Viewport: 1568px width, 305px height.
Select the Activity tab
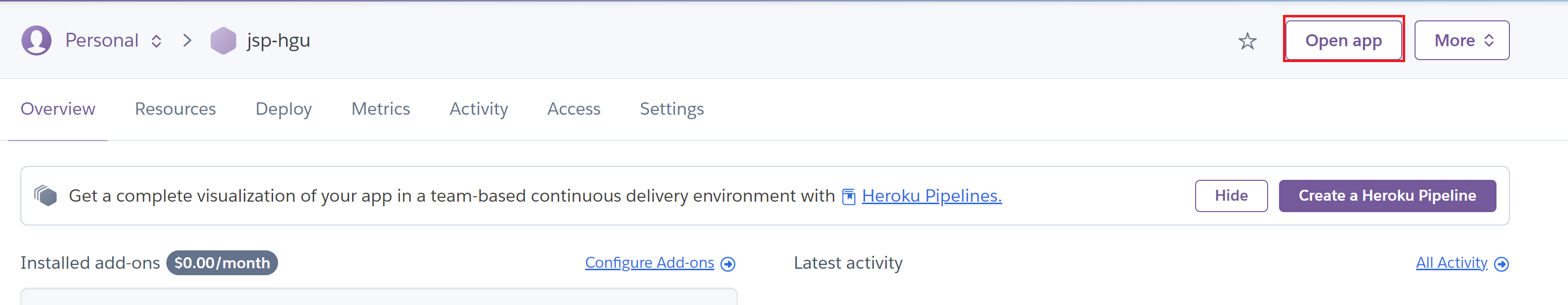[x=479, y=109]
